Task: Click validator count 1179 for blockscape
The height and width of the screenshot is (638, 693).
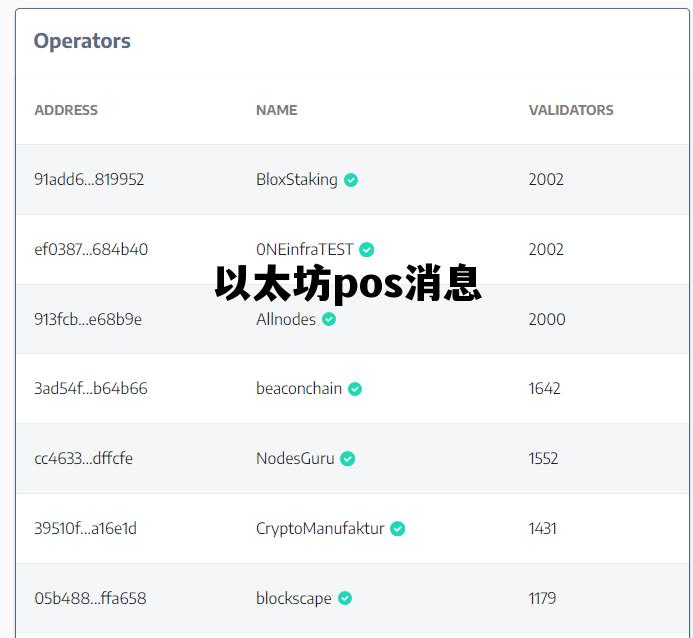Action: pyautogui.click(x=542, y=598)
